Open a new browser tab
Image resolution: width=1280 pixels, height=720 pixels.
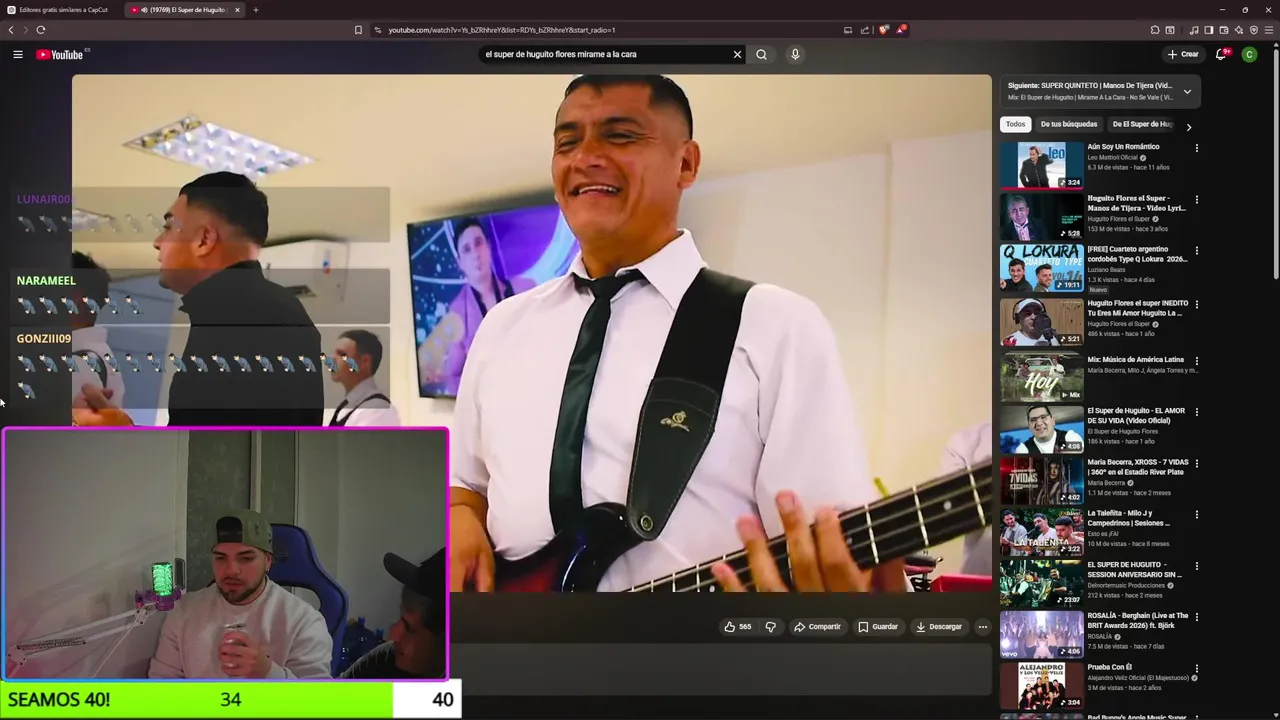255,10
